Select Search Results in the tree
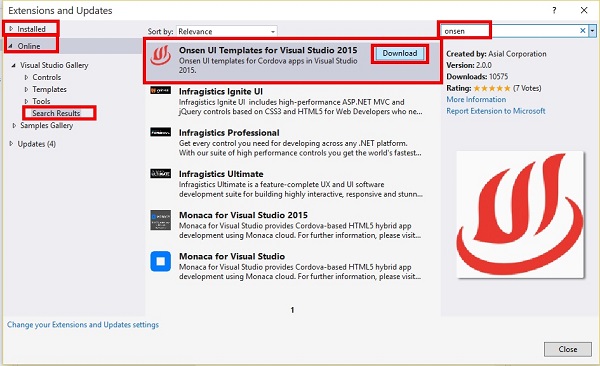Viewport: 600px width, 366px height. tap(56, 113)
